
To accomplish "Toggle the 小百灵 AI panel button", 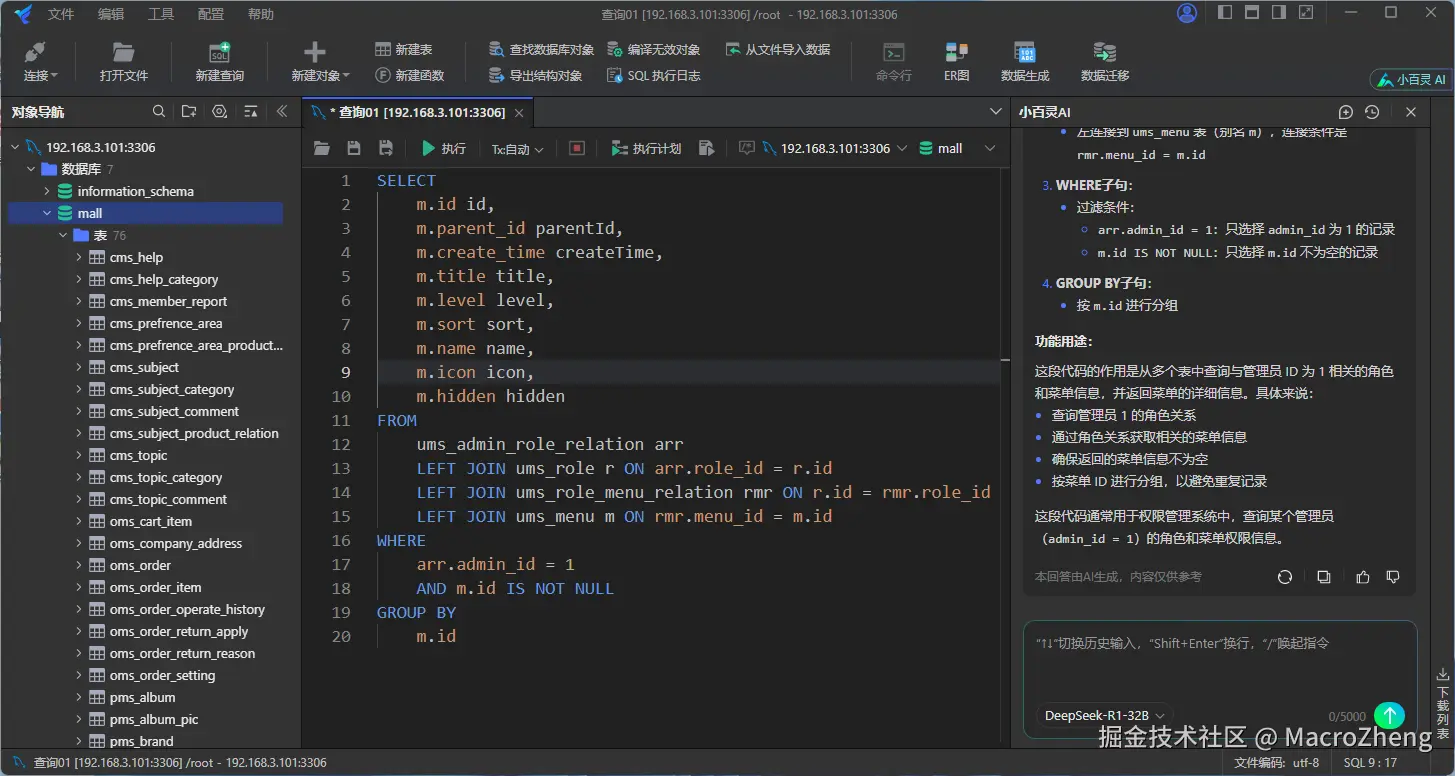I will [x=1411, y=79].
